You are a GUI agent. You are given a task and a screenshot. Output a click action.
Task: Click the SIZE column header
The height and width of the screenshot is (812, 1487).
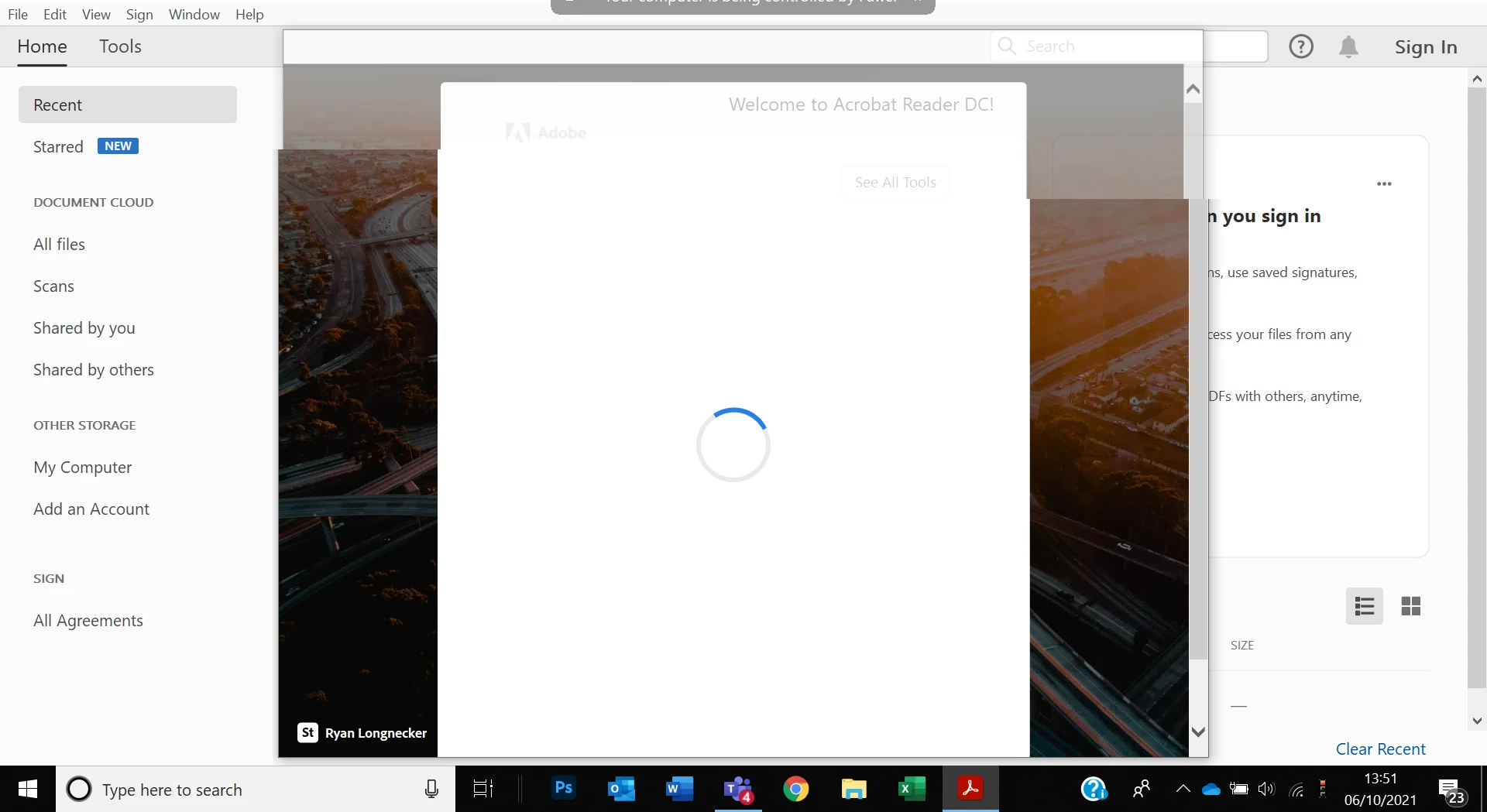click(x=1241, y=645)
